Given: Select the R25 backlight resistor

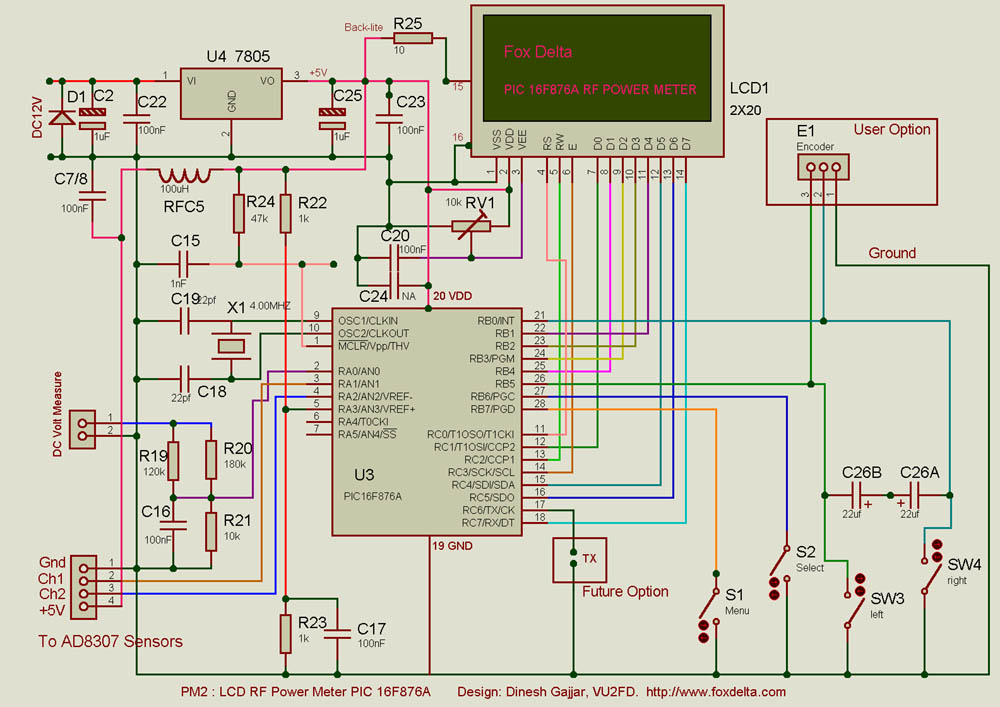Looking at the screenshot, I should [412, 39].
